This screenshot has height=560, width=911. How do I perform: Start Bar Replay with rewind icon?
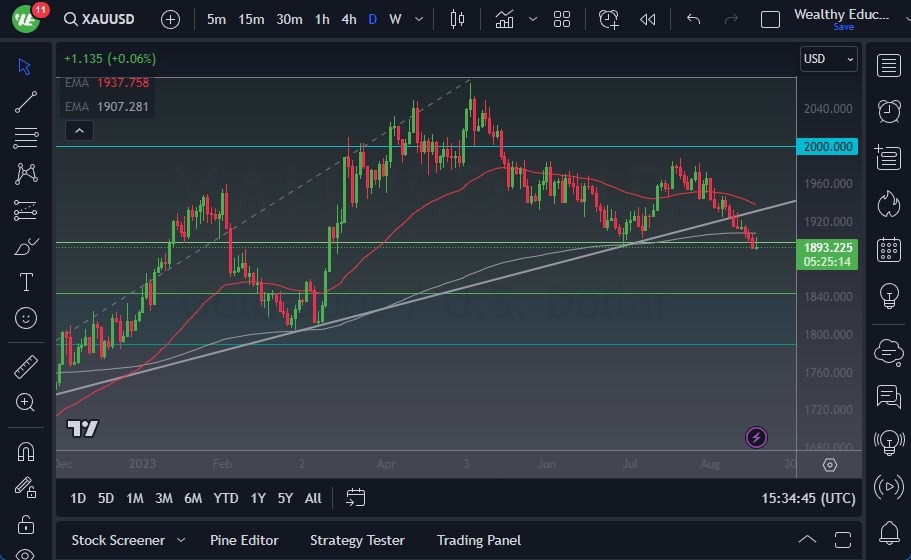(x=648, y=19)
